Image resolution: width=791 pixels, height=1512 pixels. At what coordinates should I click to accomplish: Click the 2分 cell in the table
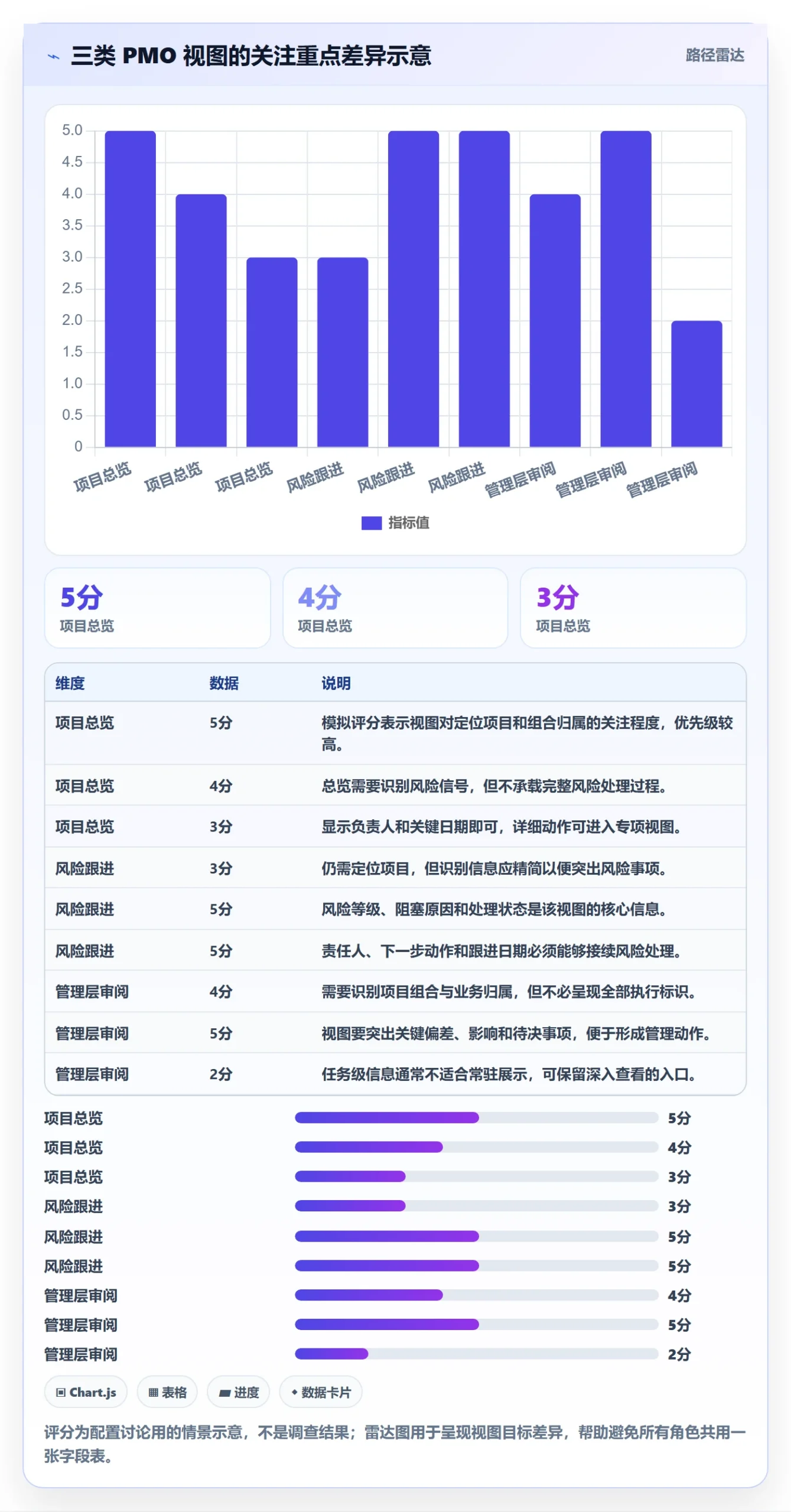pos(221,1075)
